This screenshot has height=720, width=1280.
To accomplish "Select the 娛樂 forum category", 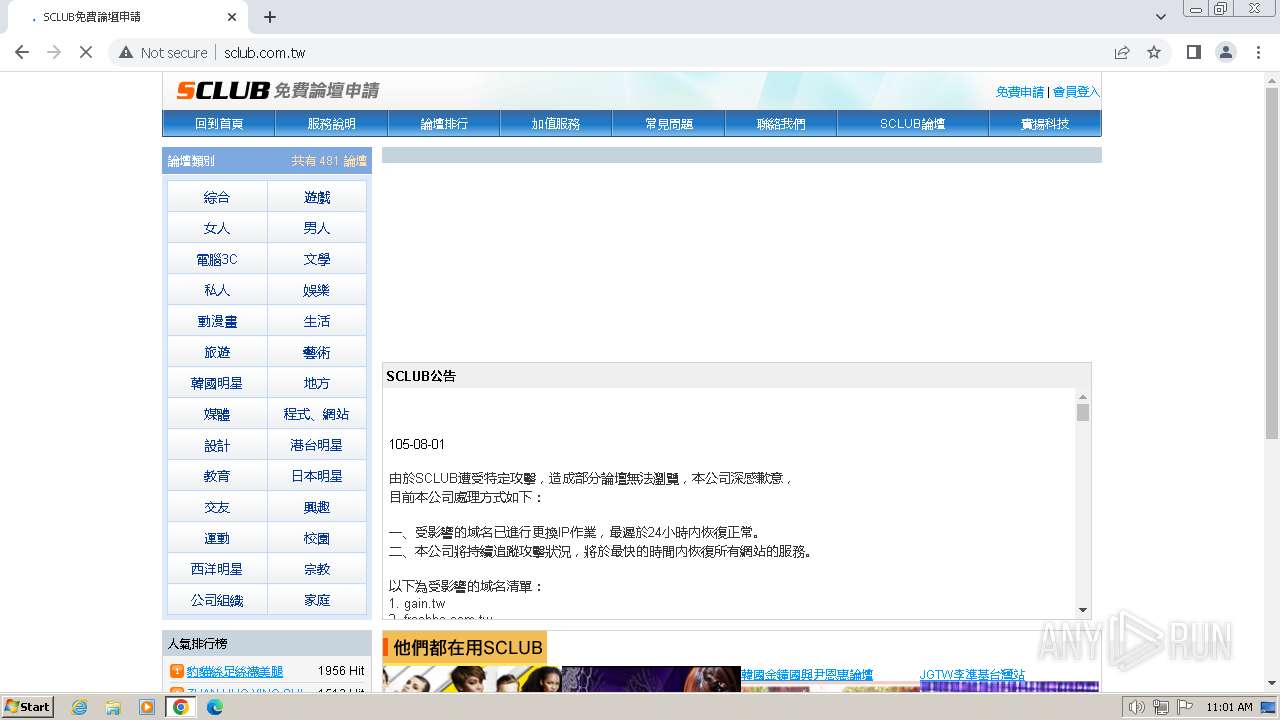I will [x=317, y=290].
